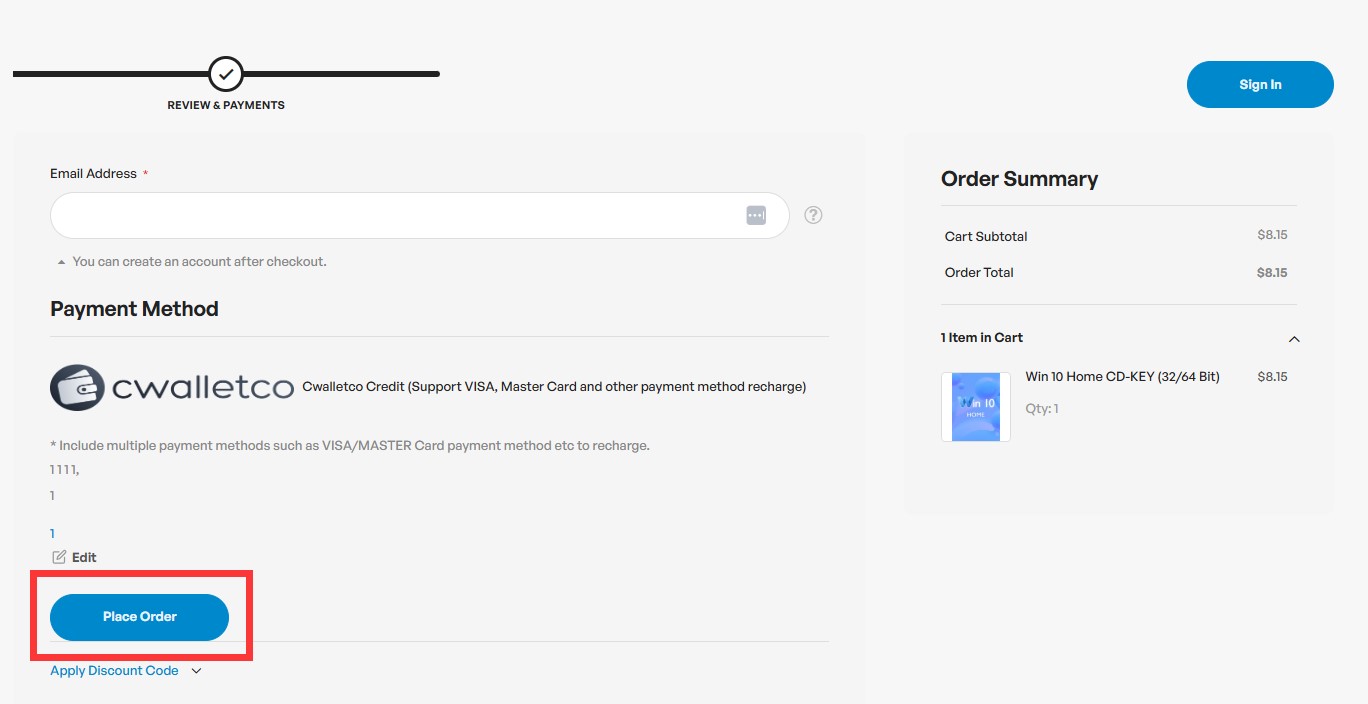The height and width of the screenshot is (704, 1368).
Task: Open the Apply Discount Code link
Action: pos(114,671)
